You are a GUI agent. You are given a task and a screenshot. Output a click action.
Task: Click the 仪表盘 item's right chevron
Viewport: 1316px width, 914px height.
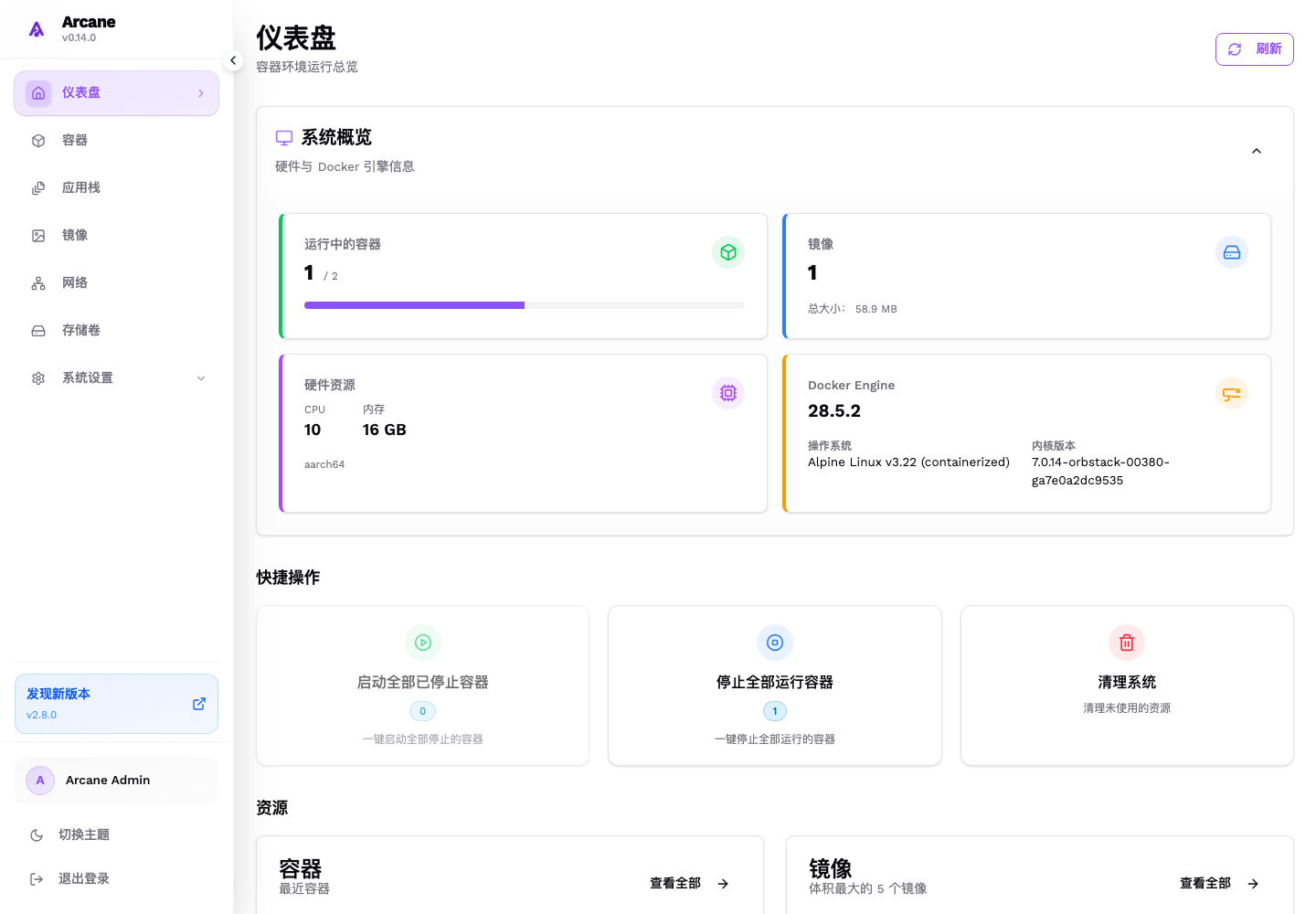pyautogui.click(x=201, y=93)
